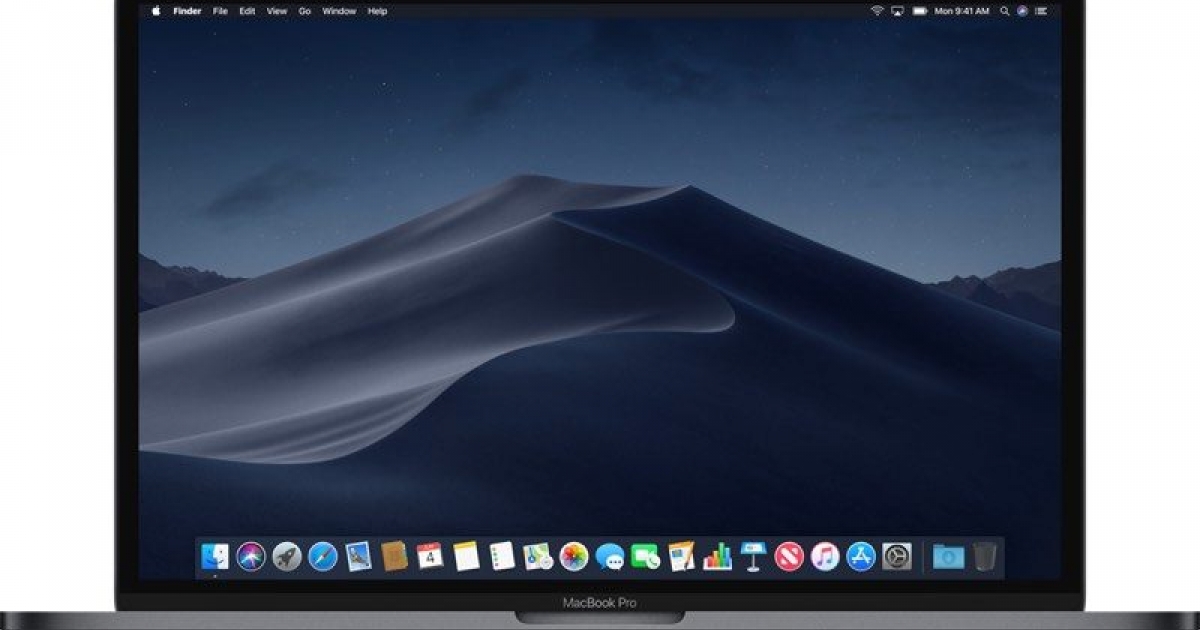Open Photos colorful pinwheel in Dock
The height and width of the screenshot is (630, 1200).
pyautogui.click(x=574, y=556)
